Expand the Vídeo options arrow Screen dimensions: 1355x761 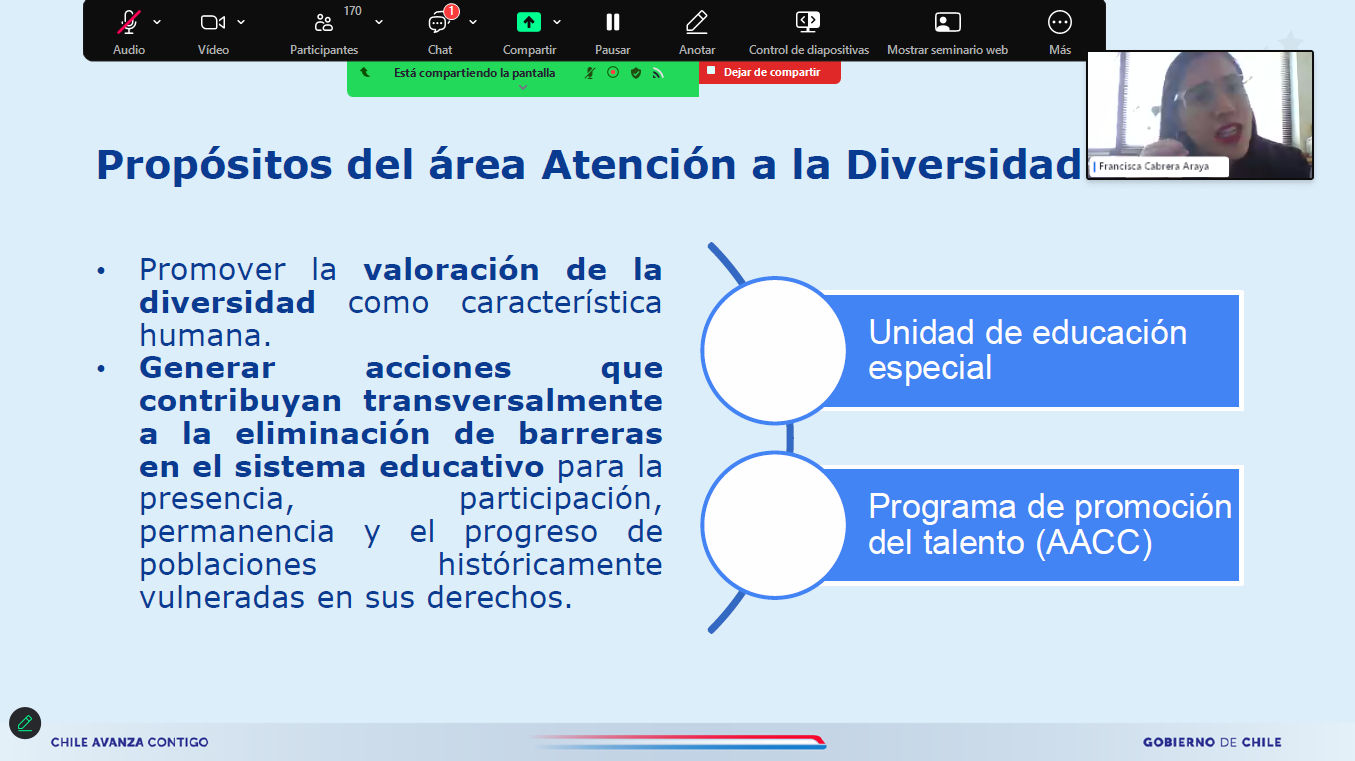[x=241, y=22]
